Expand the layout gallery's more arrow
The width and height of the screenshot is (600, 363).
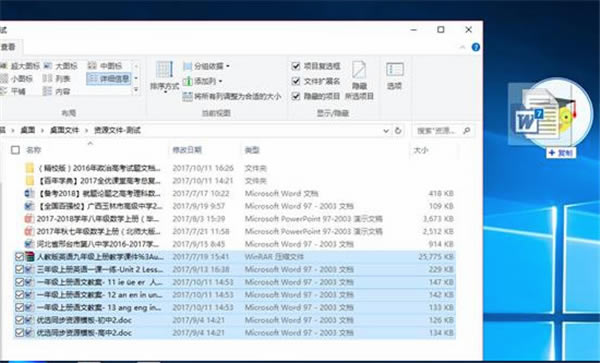pos(136,91)
